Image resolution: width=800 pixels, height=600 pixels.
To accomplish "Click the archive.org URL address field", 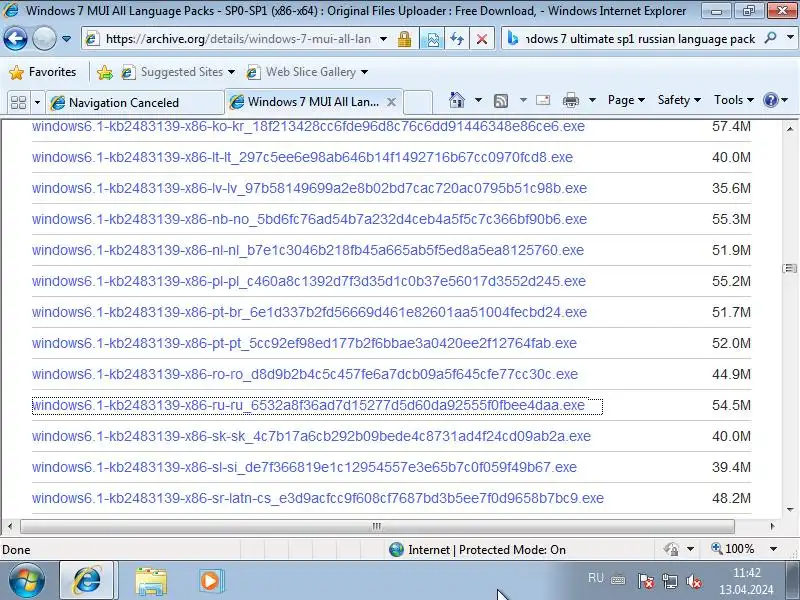I will pos(237,39).
